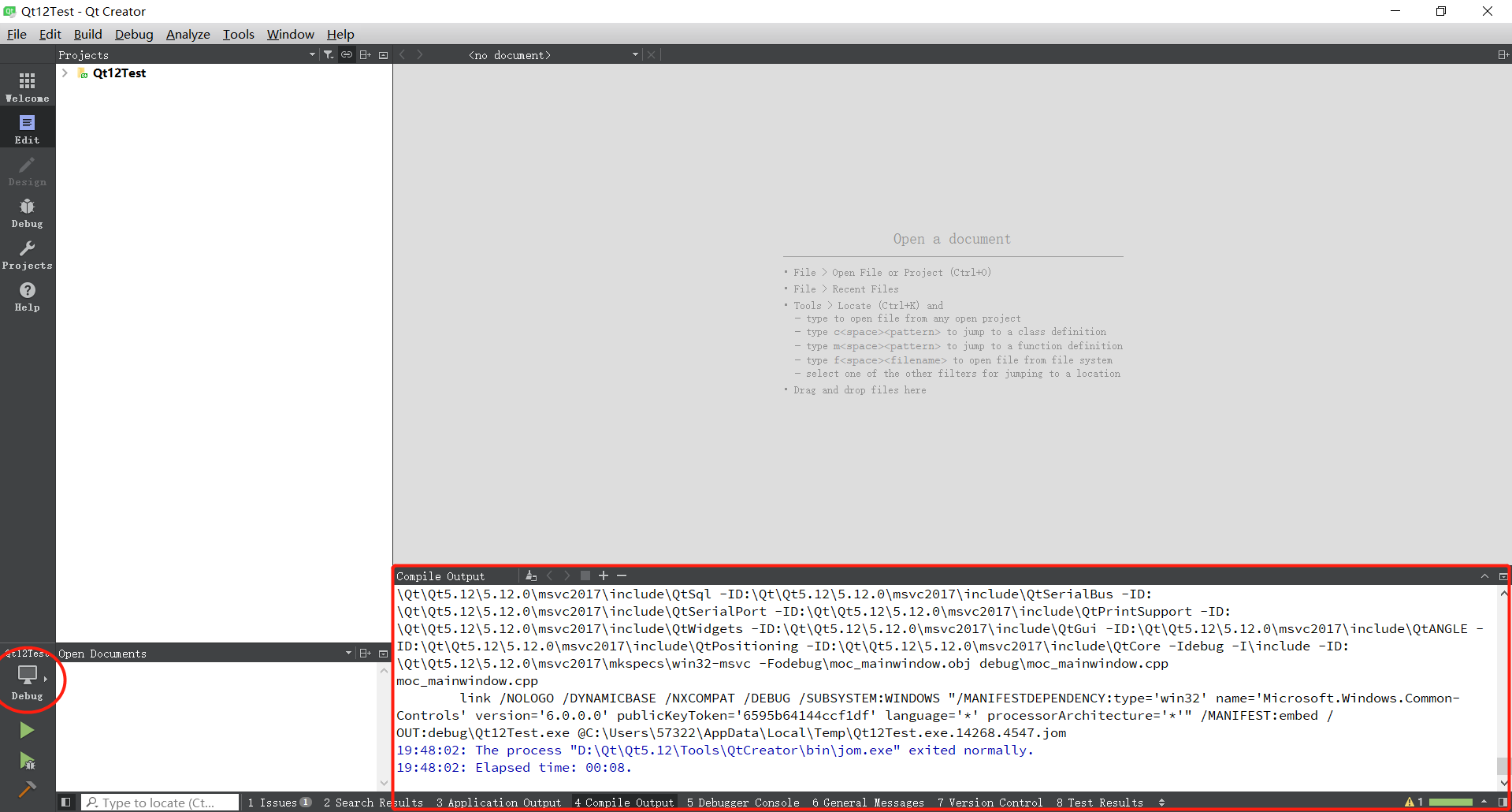Minimize the Compile Output pane using up arrow
The width and height of the screenshot is (1512, 812).
(x=1484, y=576)
